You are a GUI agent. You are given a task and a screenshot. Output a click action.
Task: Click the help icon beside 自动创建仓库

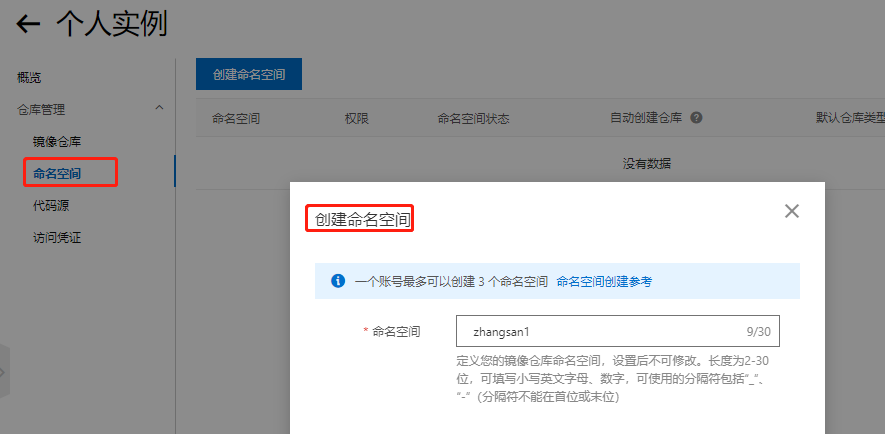pyautogui.click(x=696, y=118)
